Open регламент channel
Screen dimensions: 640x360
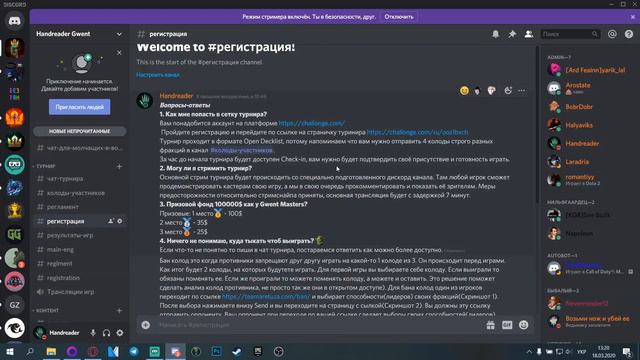pos(79,207)
